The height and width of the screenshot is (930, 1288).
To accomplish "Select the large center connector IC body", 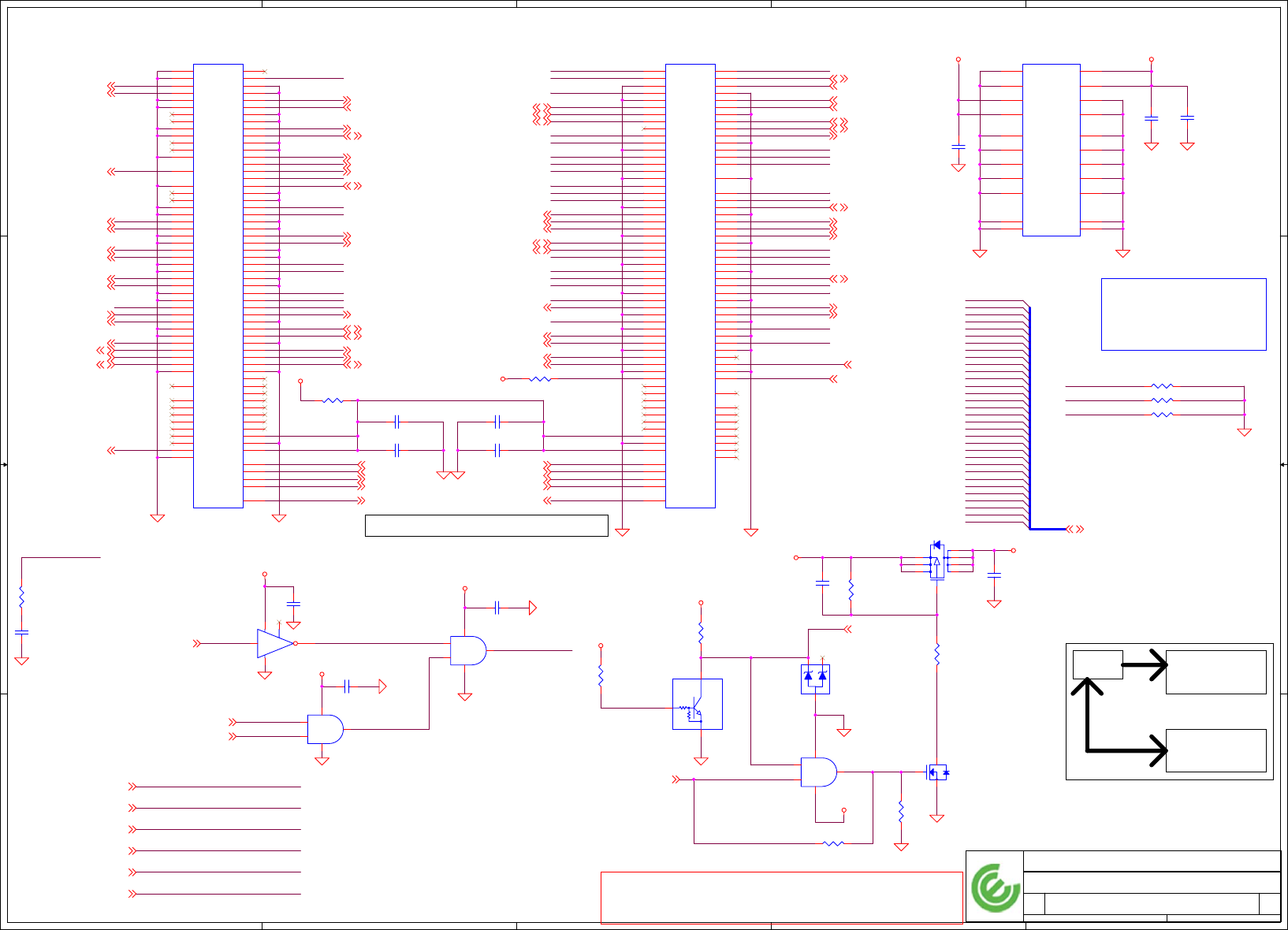I will pyautogui.click(x=691, y=286).
